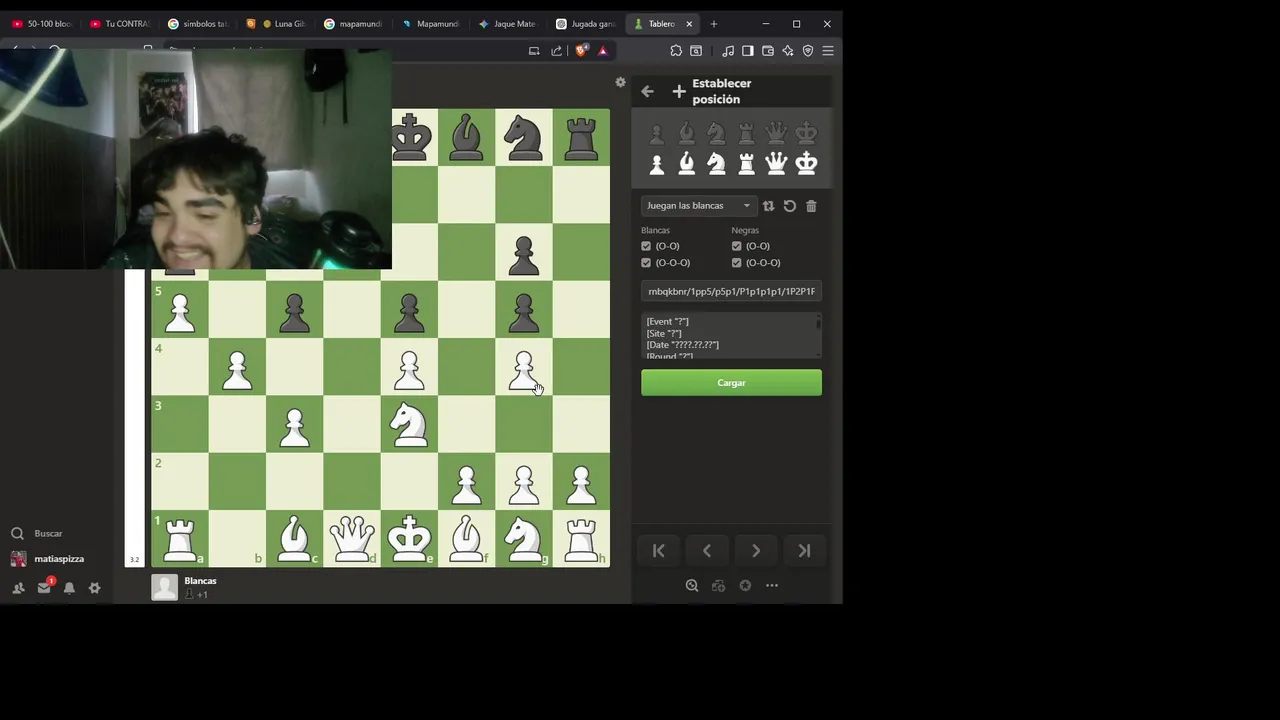Switch to the simbolos tab
The width and height of the screenshot is (1280, 720).
tap(198, 24)
